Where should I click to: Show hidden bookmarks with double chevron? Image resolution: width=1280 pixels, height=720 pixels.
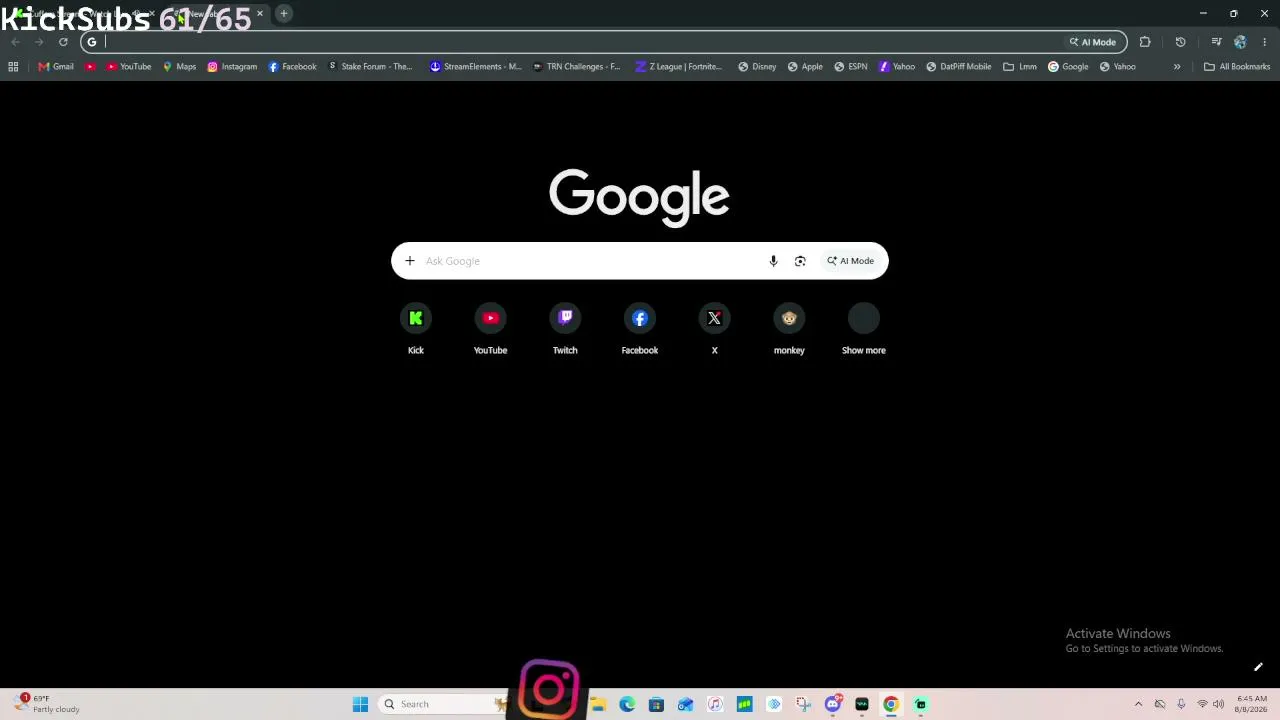[1177, 66]
